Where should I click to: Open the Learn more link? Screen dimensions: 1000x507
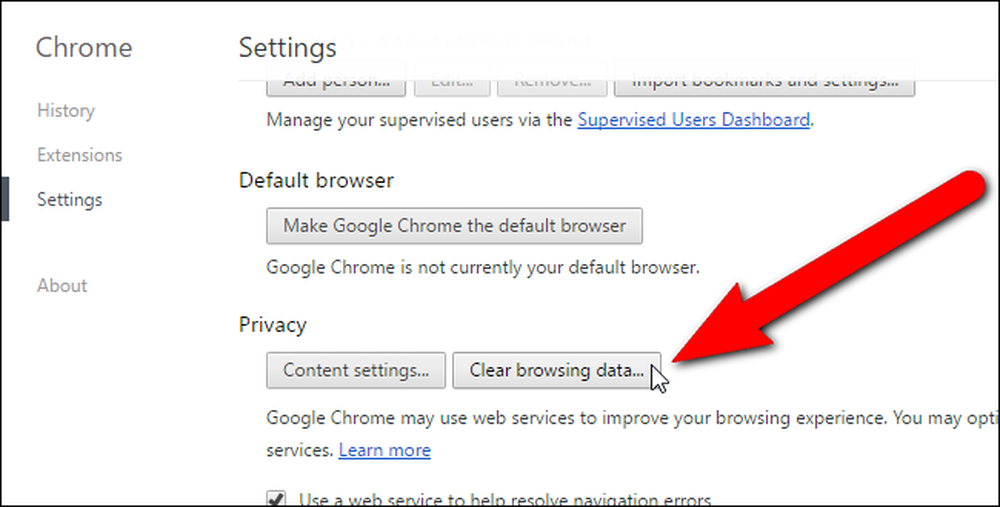(x=385, y=450)
